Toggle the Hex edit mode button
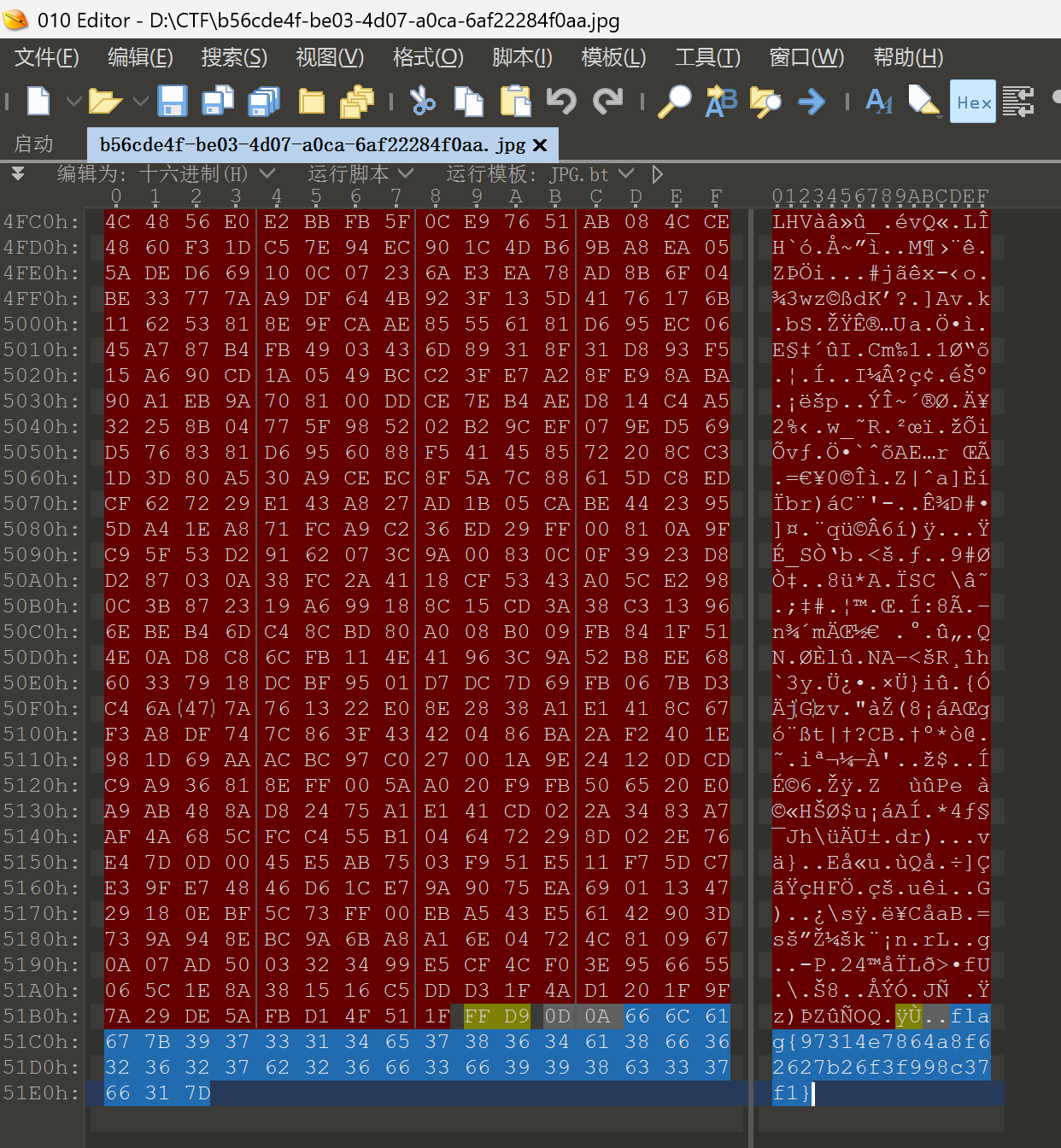 tap(973, 102)
